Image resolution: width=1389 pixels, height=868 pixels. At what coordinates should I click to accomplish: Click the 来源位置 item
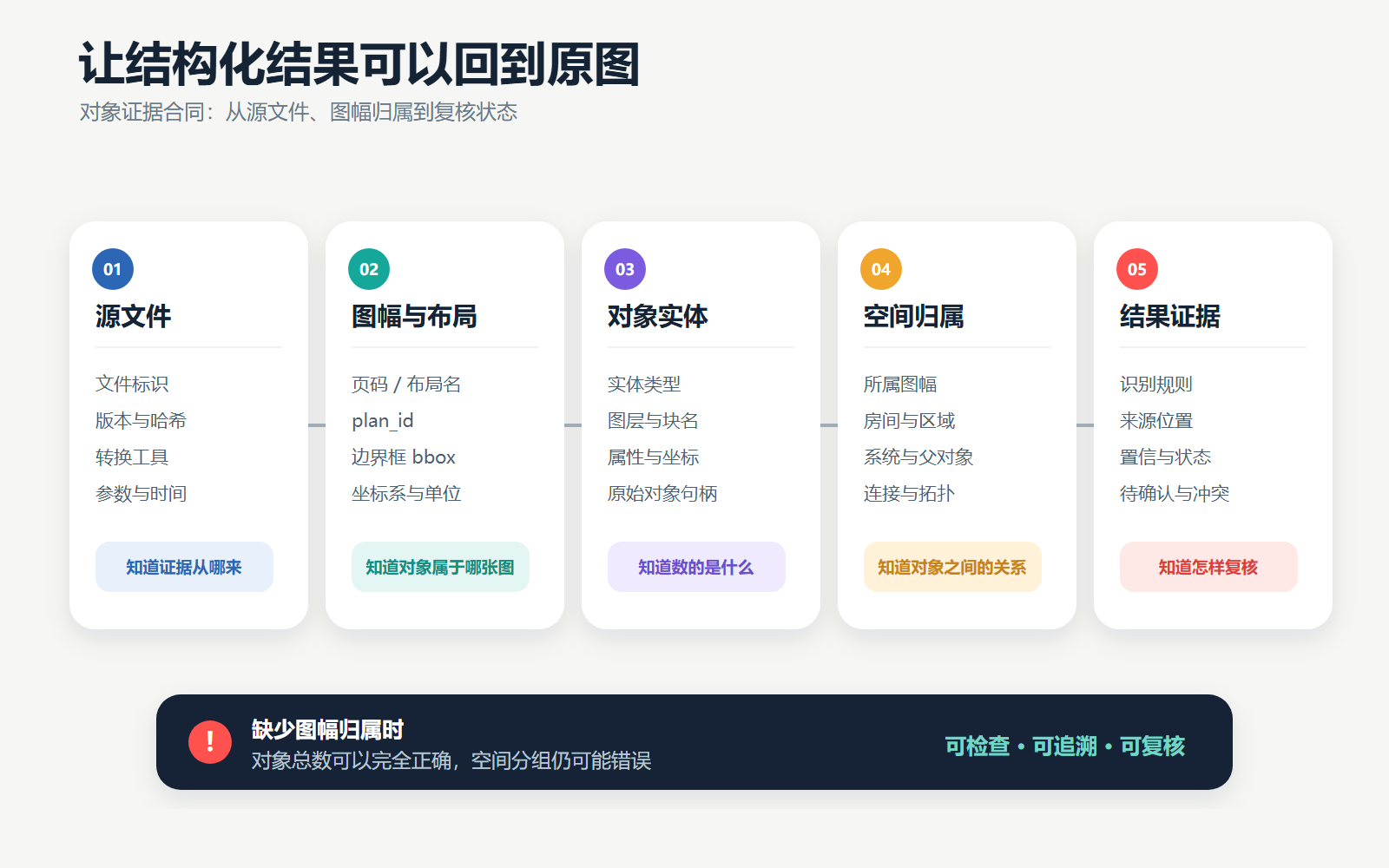tap(1156, 420)
